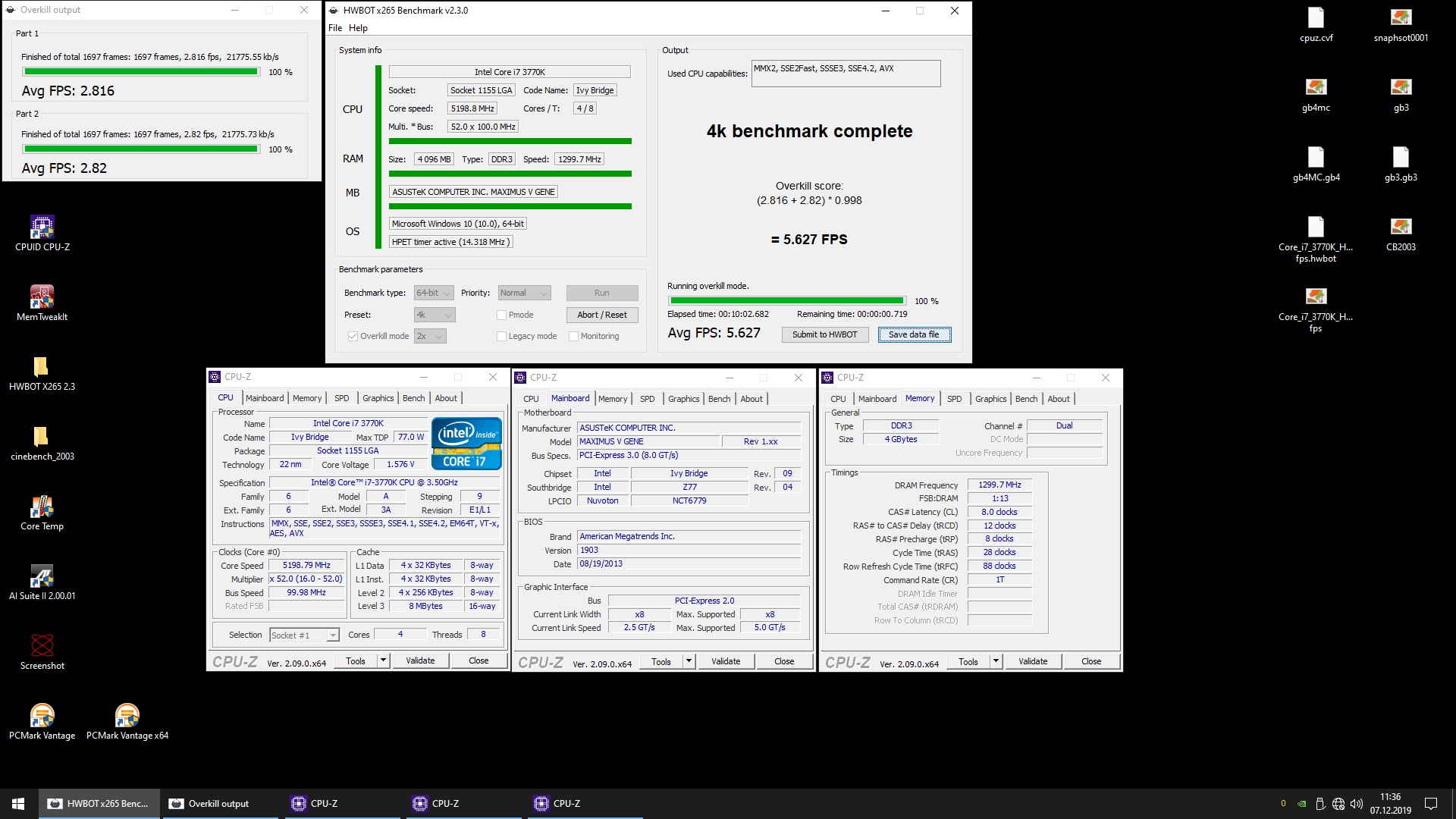1456x819 pixels.
Task: Click the Intel Core i7 3770K field in HWBOT
Action: (x=510, y=72)
